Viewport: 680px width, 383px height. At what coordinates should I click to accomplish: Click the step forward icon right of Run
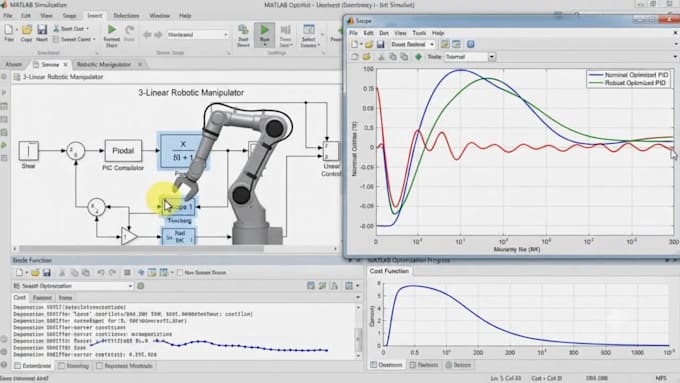[x=285, y=29]
